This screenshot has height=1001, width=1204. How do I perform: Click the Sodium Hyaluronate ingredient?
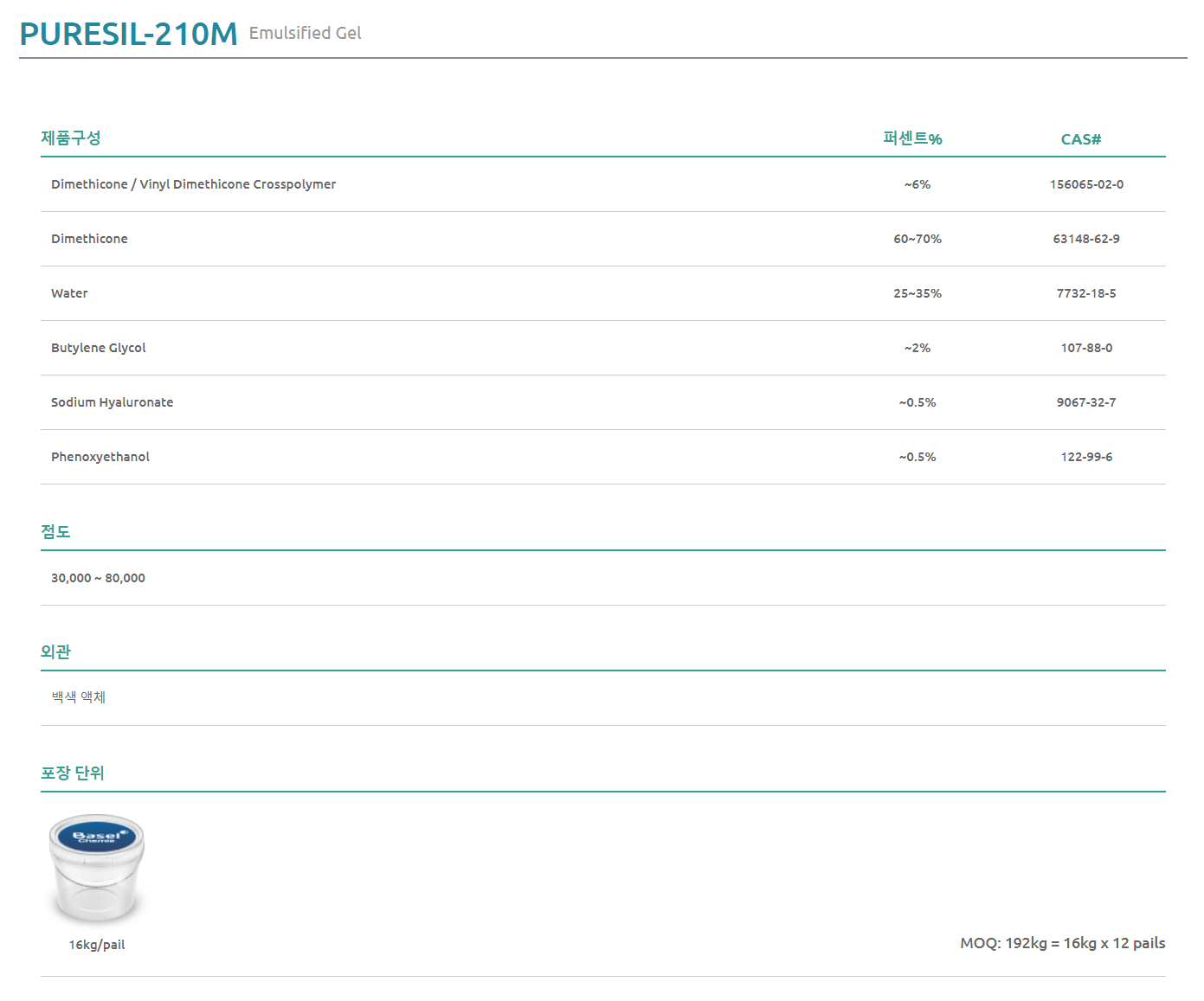[112, 402]
